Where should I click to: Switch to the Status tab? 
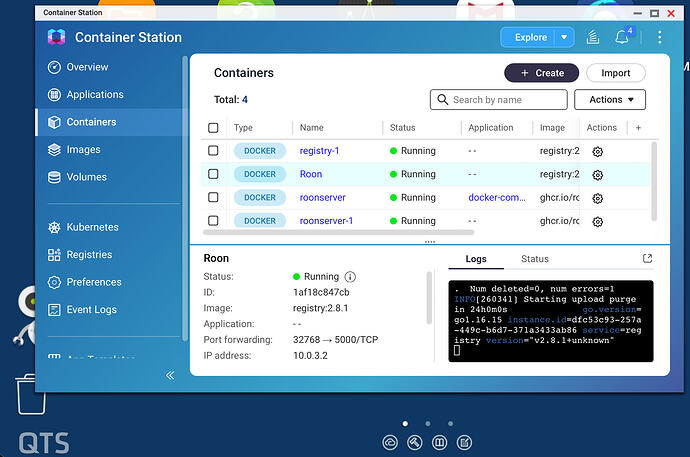coord(535,259)
